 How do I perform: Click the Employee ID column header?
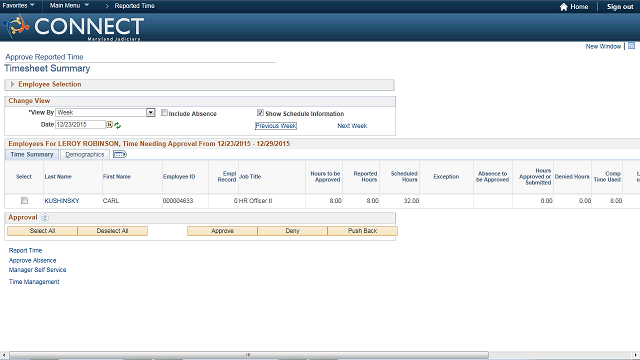[179, 177]
